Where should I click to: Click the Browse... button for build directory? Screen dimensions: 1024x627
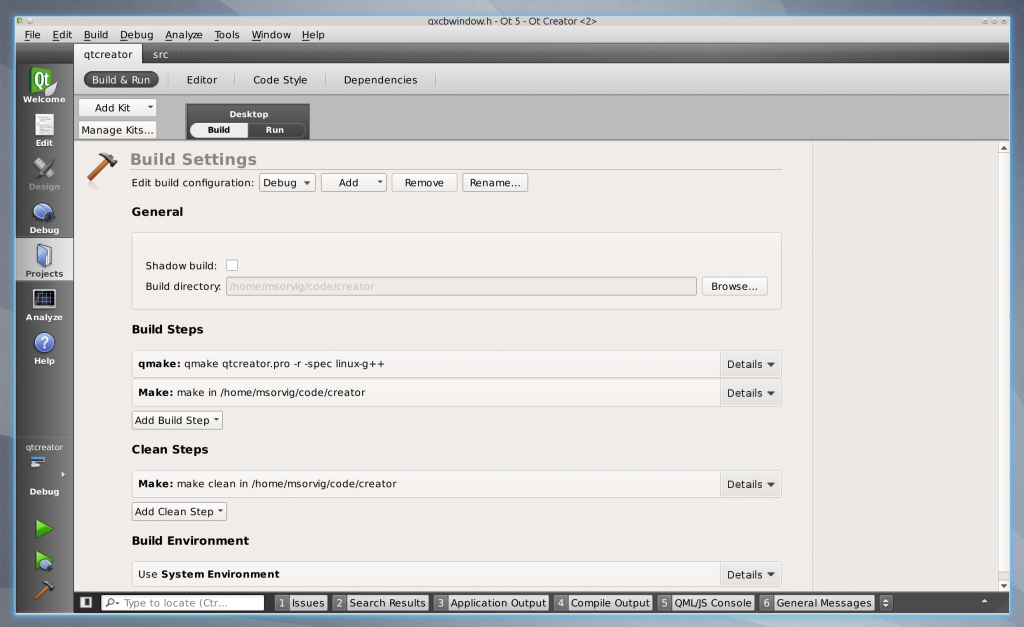pos(734,286)
